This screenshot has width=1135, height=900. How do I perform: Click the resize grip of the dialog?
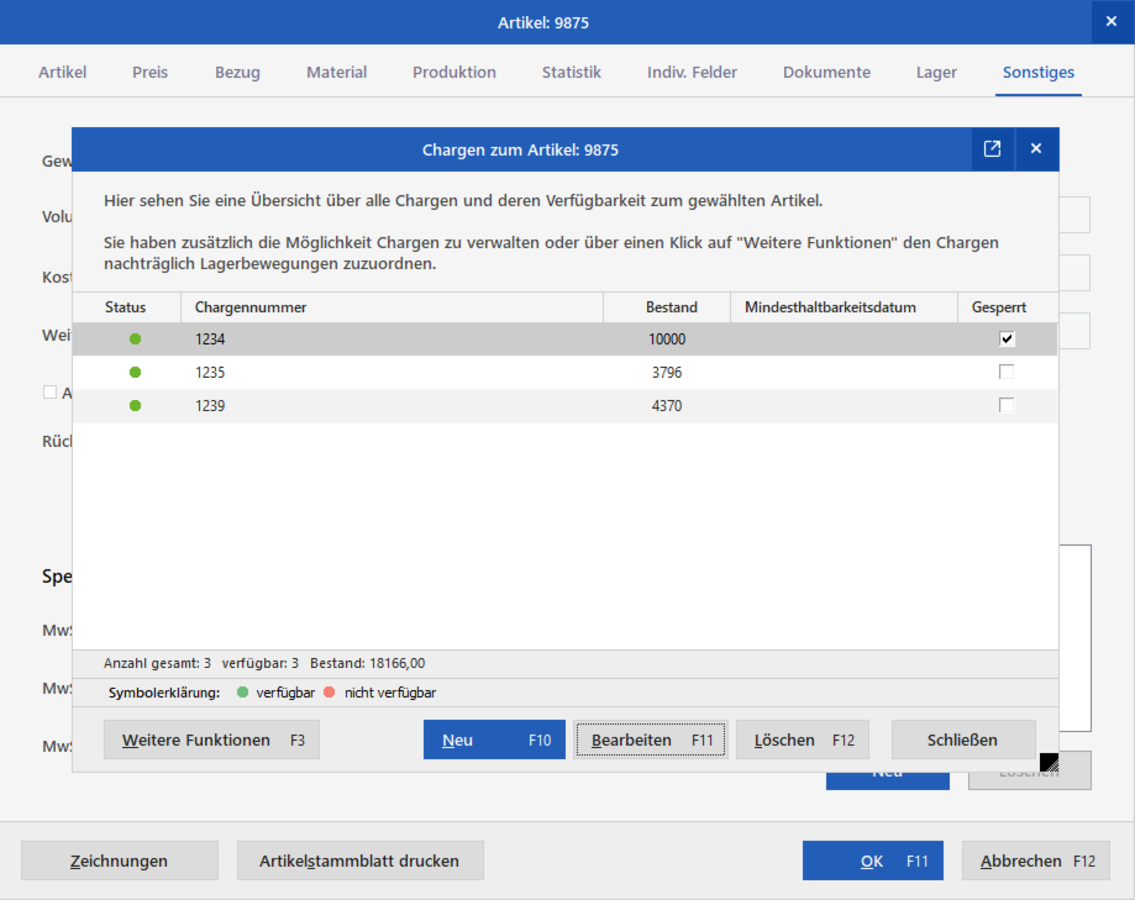pyautogui.click(x=1049, y=762)
